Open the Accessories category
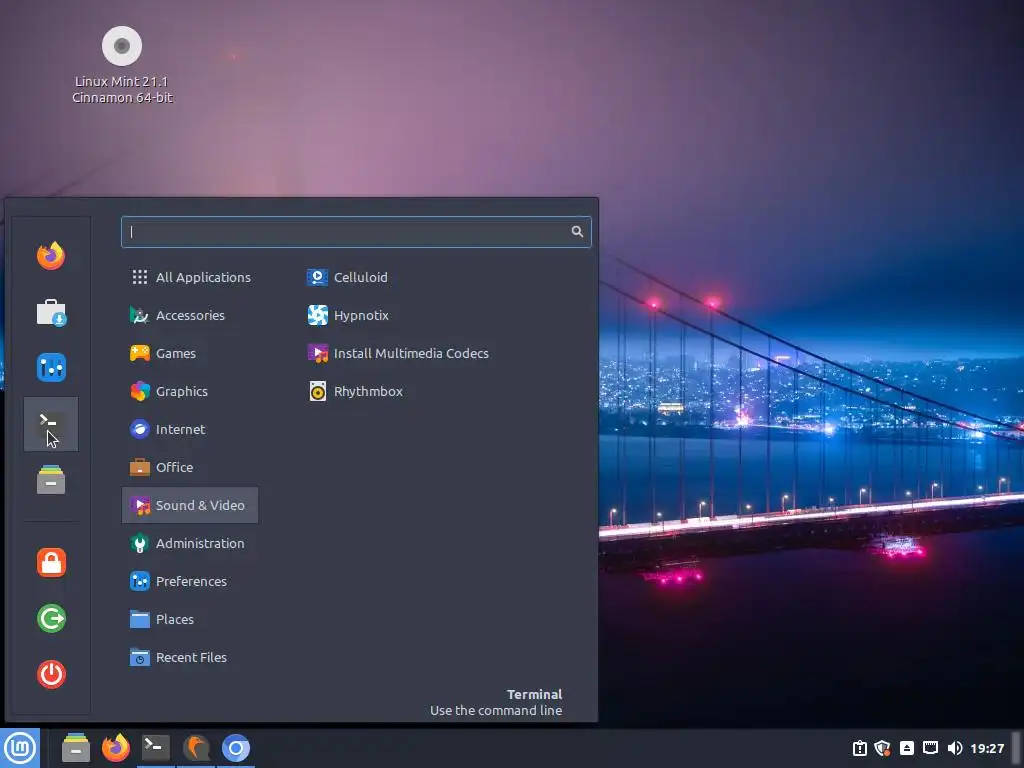 pos(190,315)
